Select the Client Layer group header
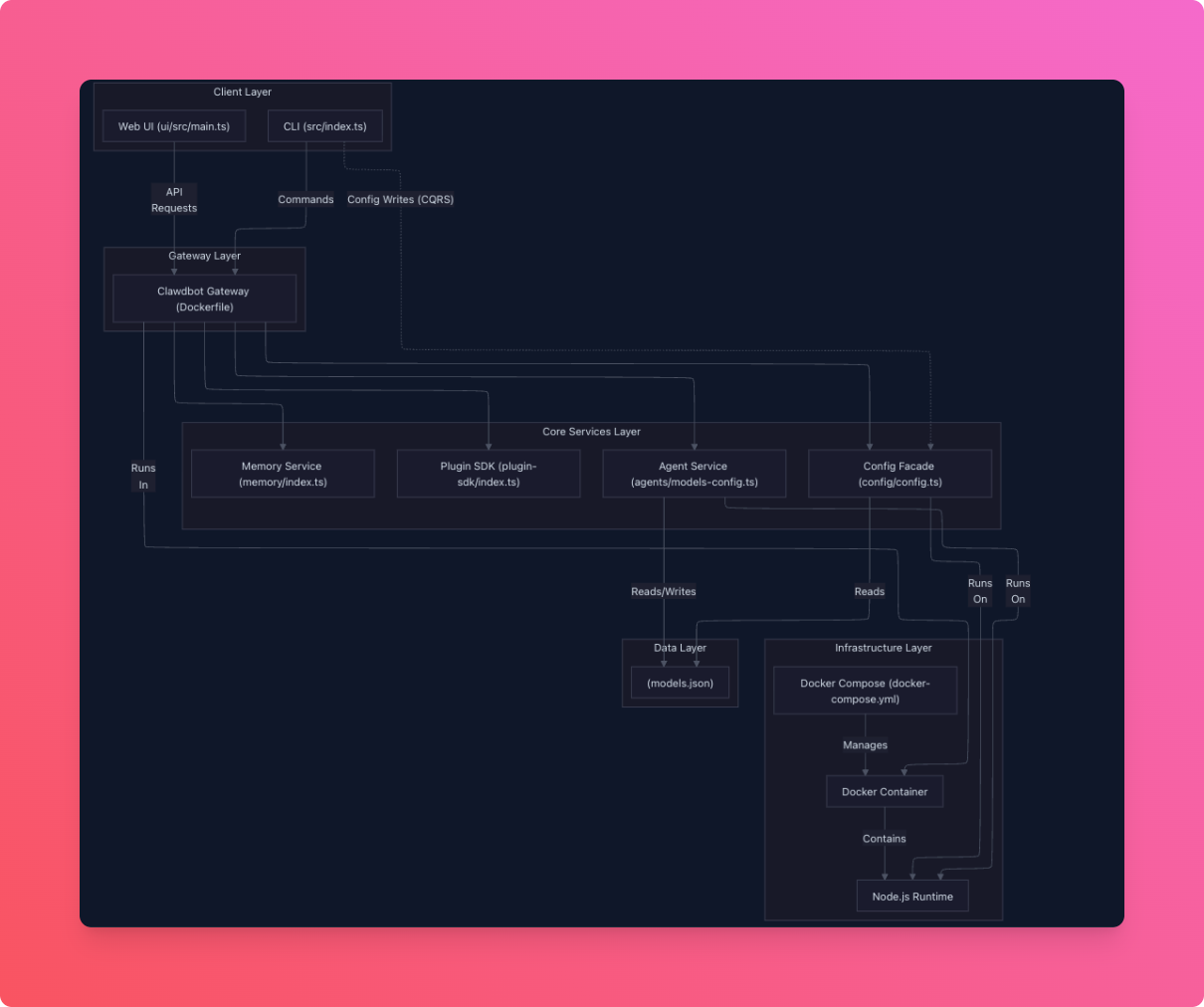Screen dimensions: 1204x1007 (242, 92)
